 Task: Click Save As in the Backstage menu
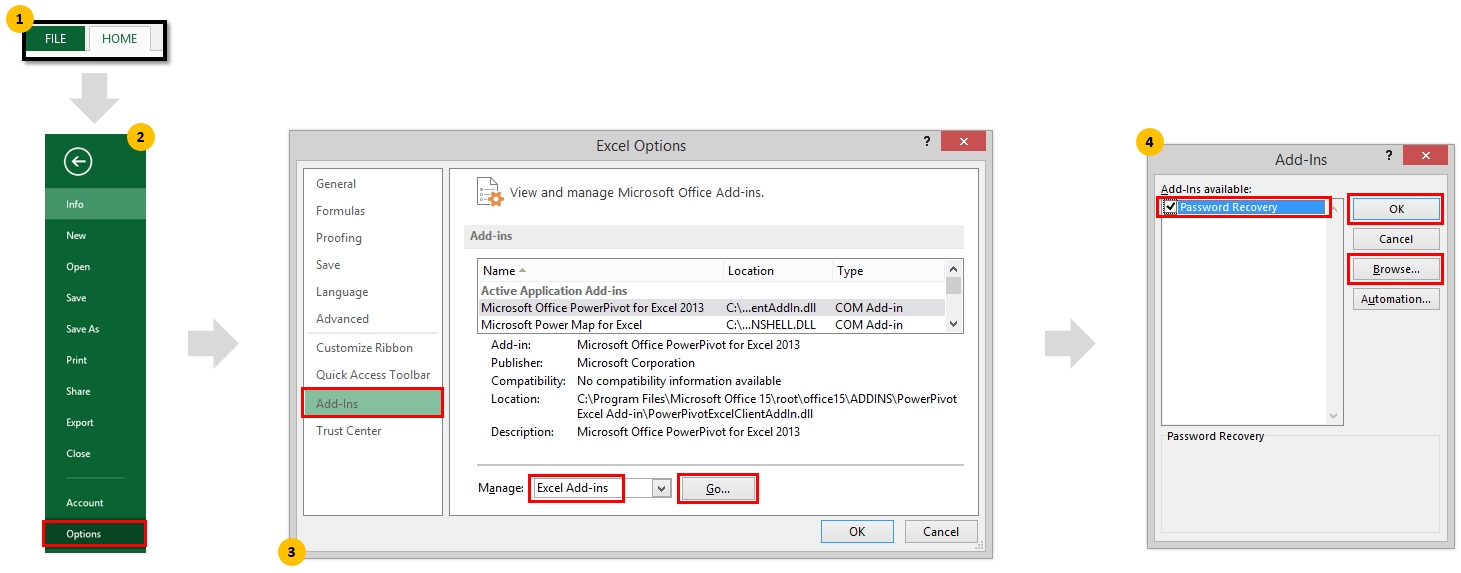[96, 328]
